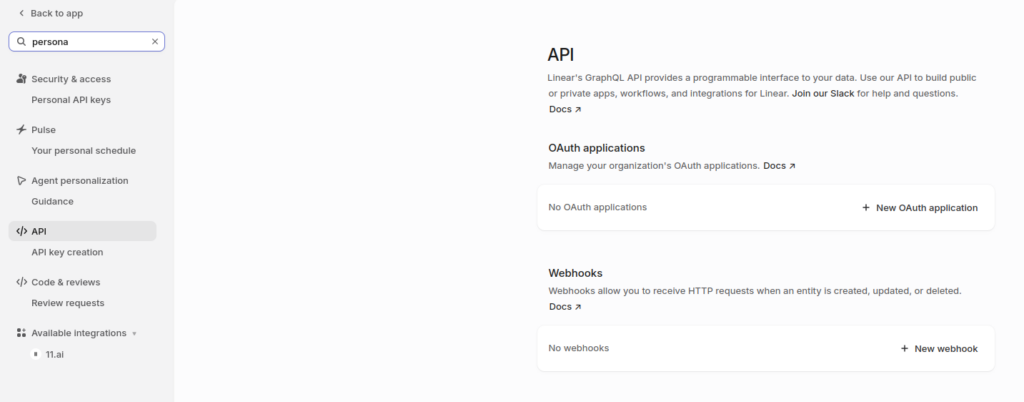Open the Docs link under Webhooks
Image resolution: width=1024 pixels, height=402 pixels.
pos(565,307)
